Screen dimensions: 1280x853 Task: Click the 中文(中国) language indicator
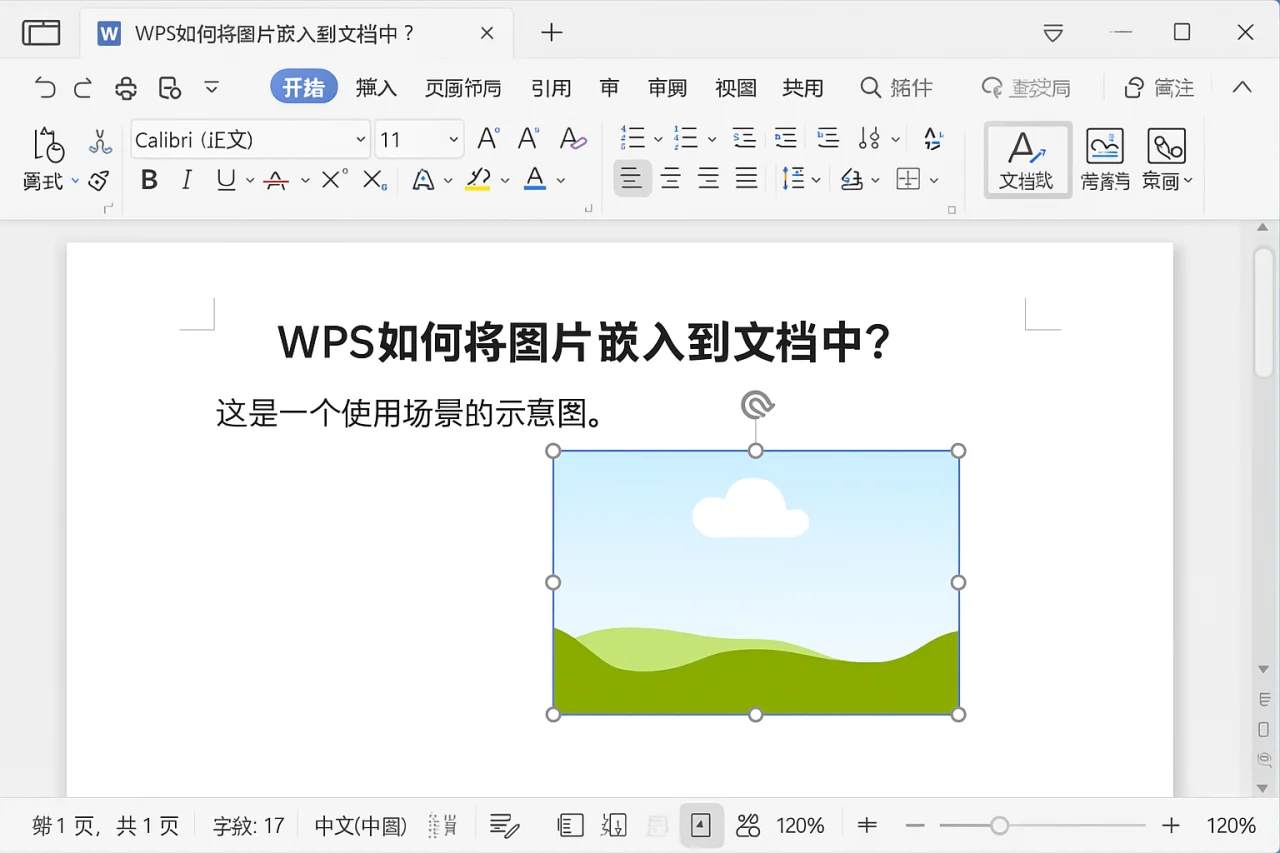(x=359, y=825)
